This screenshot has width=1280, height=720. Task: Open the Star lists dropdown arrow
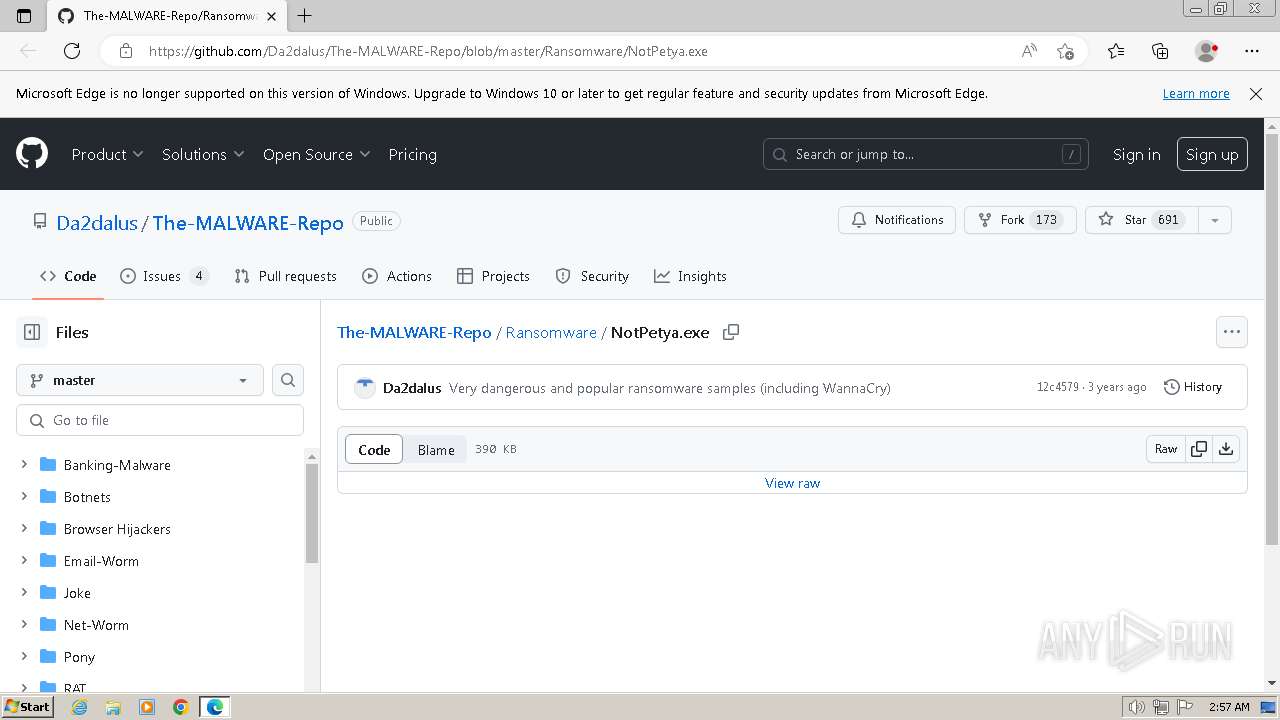[1214, 220]
